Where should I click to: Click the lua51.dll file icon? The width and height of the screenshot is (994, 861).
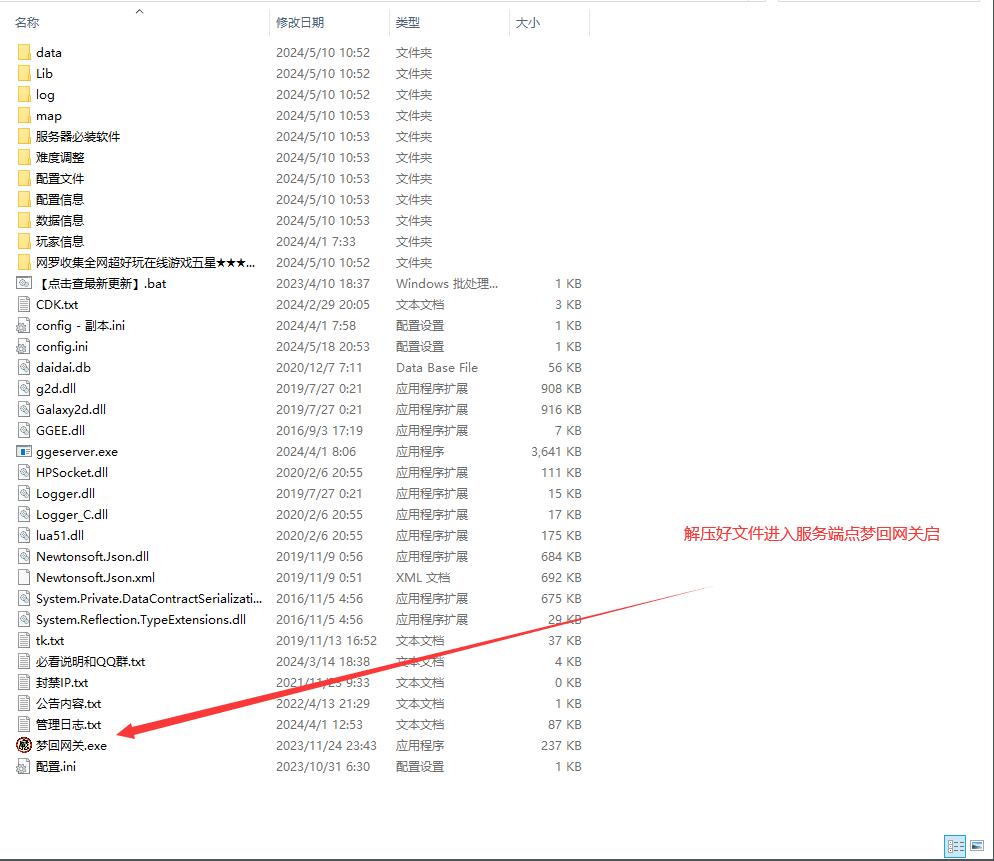(x=24, y=535)
